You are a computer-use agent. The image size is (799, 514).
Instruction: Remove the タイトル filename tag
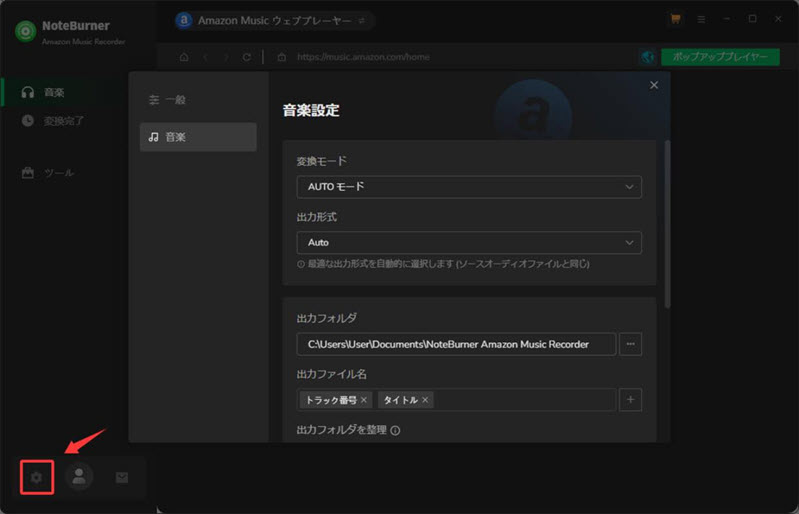tap(425, 400)
